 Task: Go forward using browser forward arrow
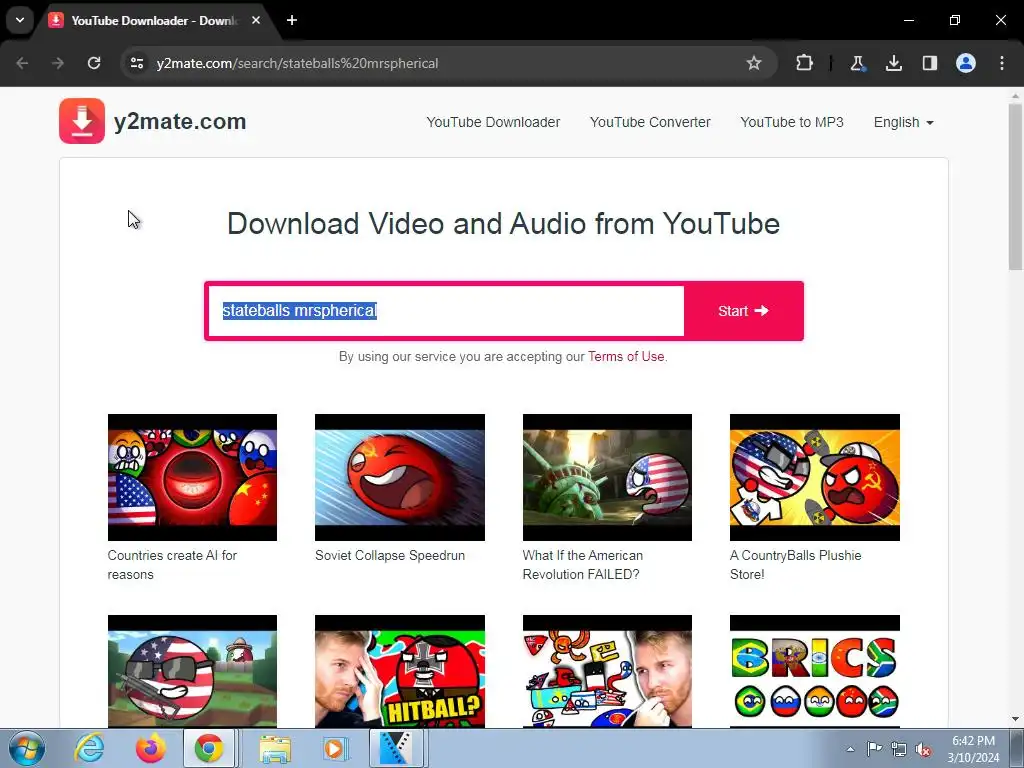(x=58, y=63)
